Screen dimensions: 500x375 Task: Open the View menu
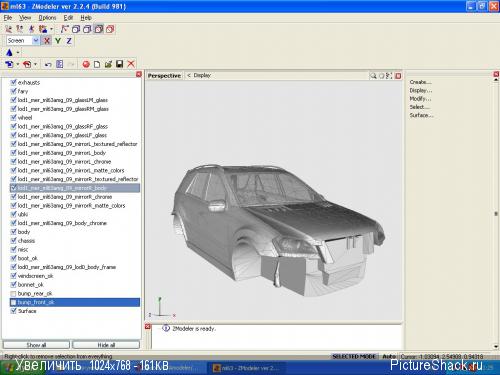pos(25,18)
